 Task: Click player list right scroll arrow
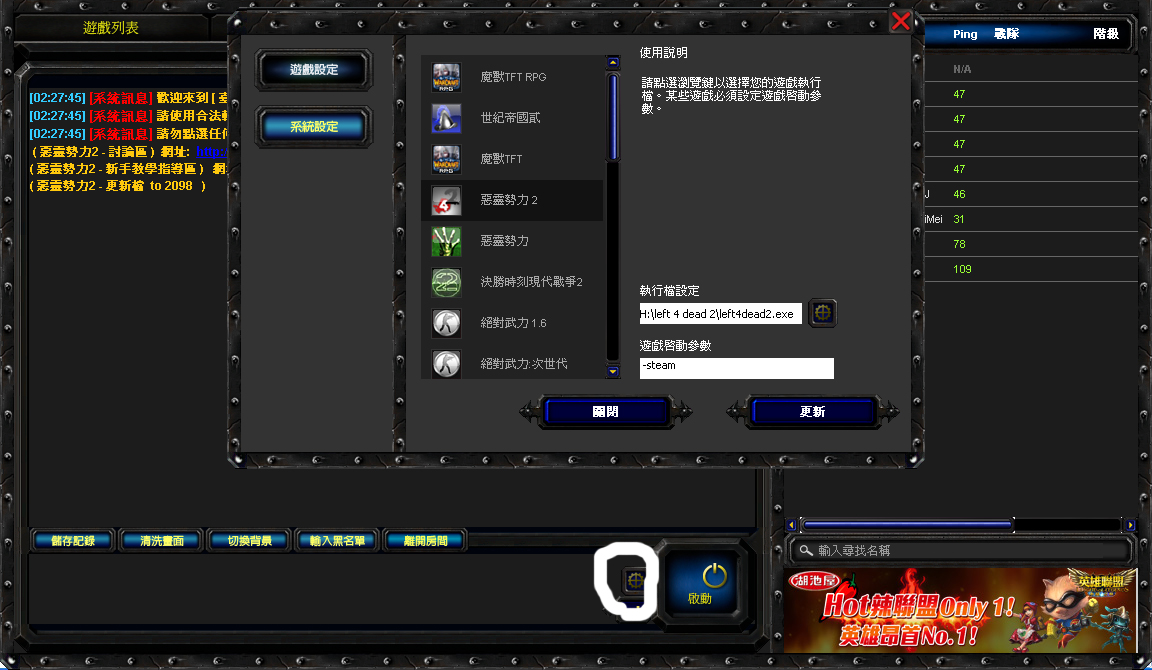(1131, 525)
